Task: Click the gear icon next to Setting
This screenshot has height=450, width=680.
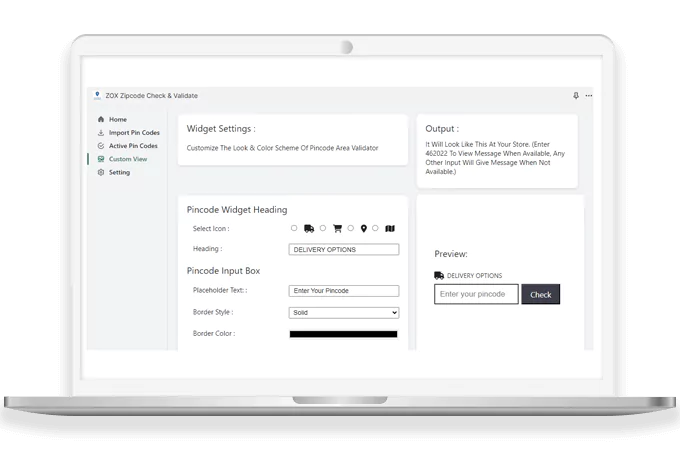Action: [x=100, y=172]
